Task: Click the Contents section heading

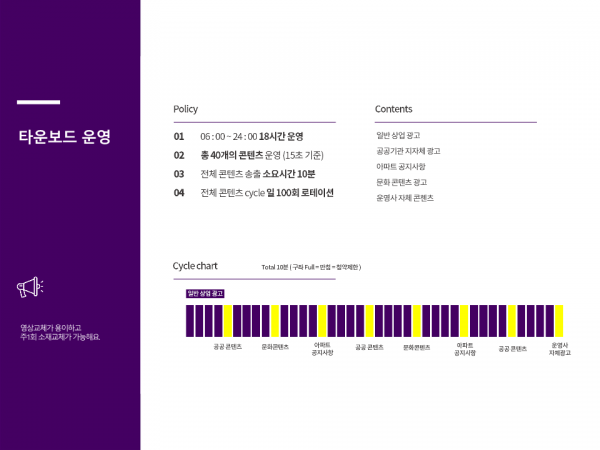Action: 393,109
